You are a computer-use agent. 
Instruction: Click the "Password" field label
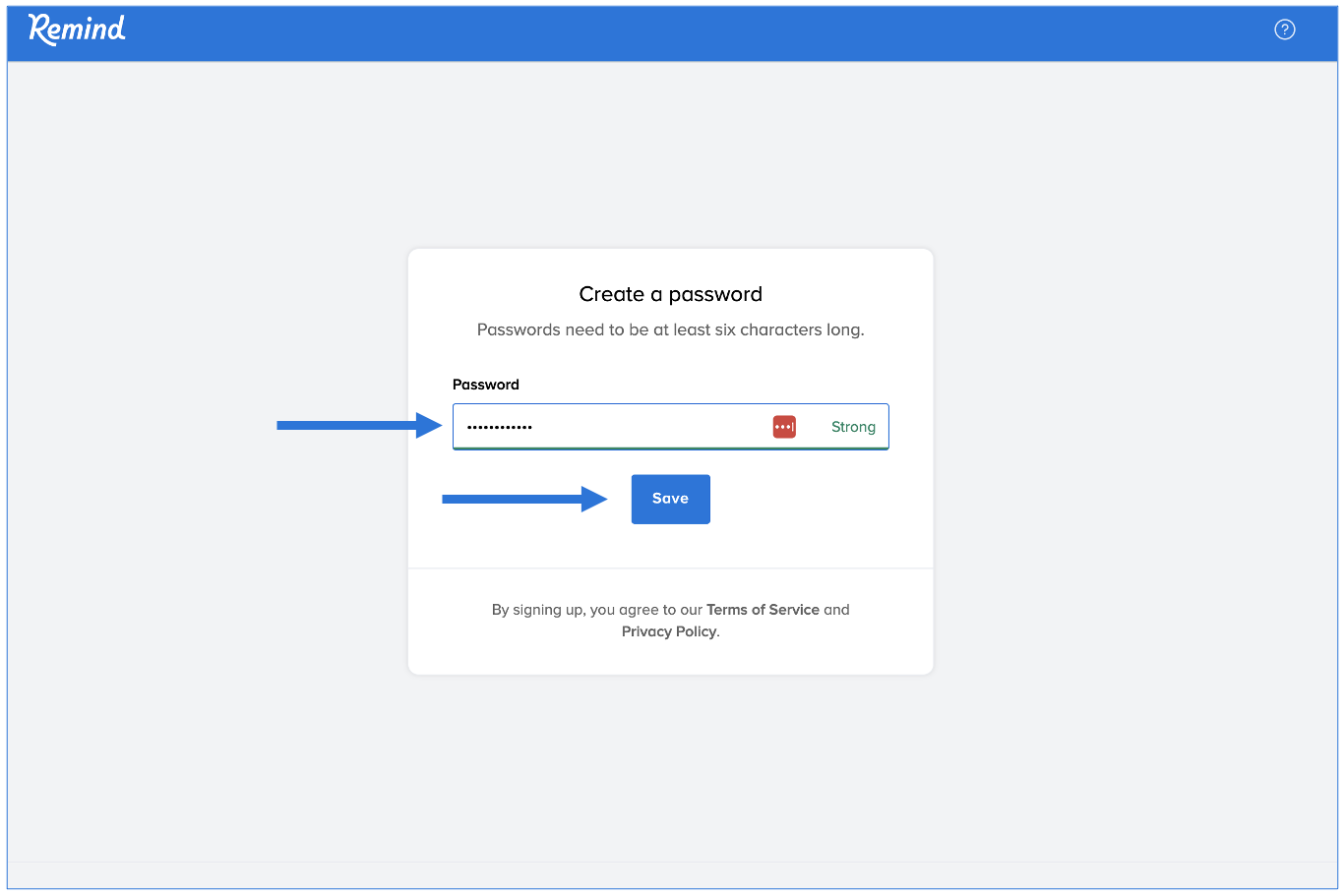485,385
